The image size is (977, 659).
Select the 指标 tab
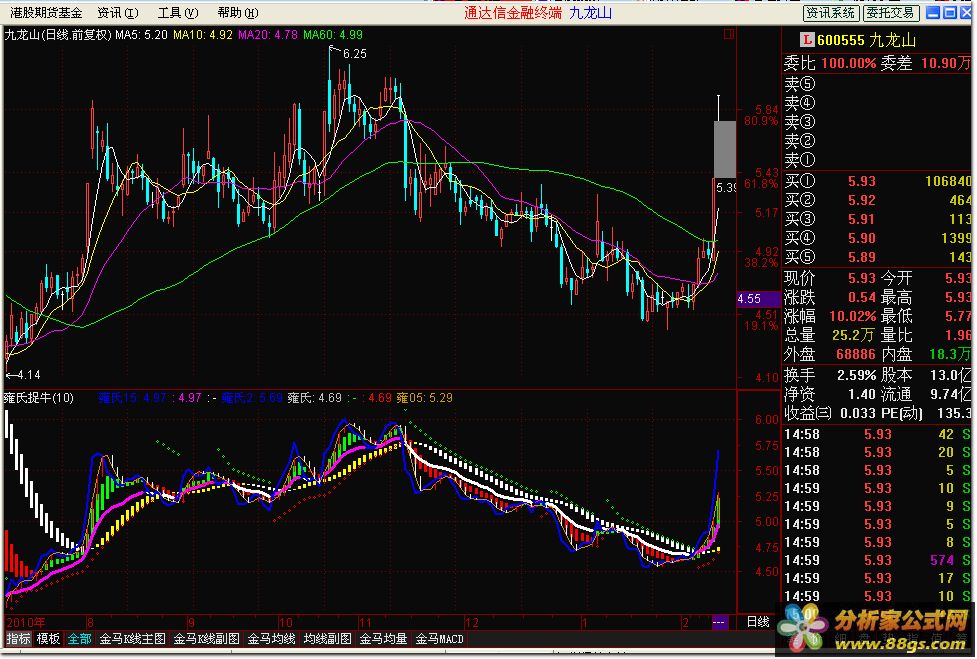(x=18, y=639)
